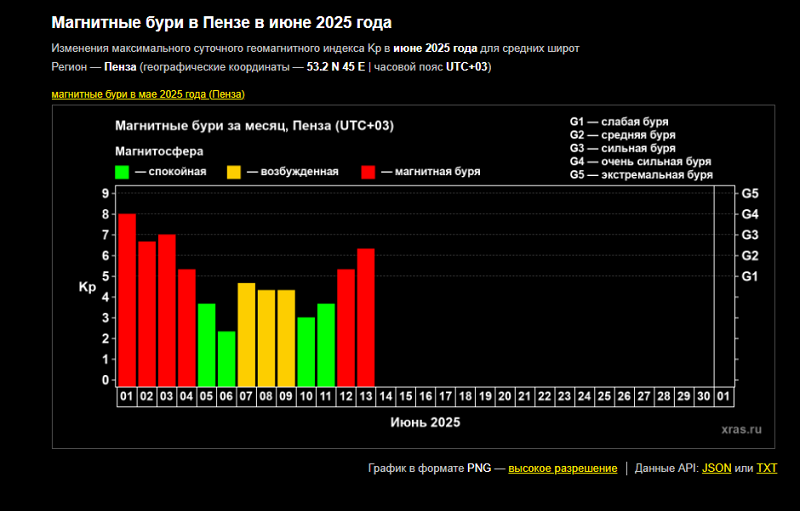
Task: Click the yellow возбужденная legend swatch
Action: [233, 172]
